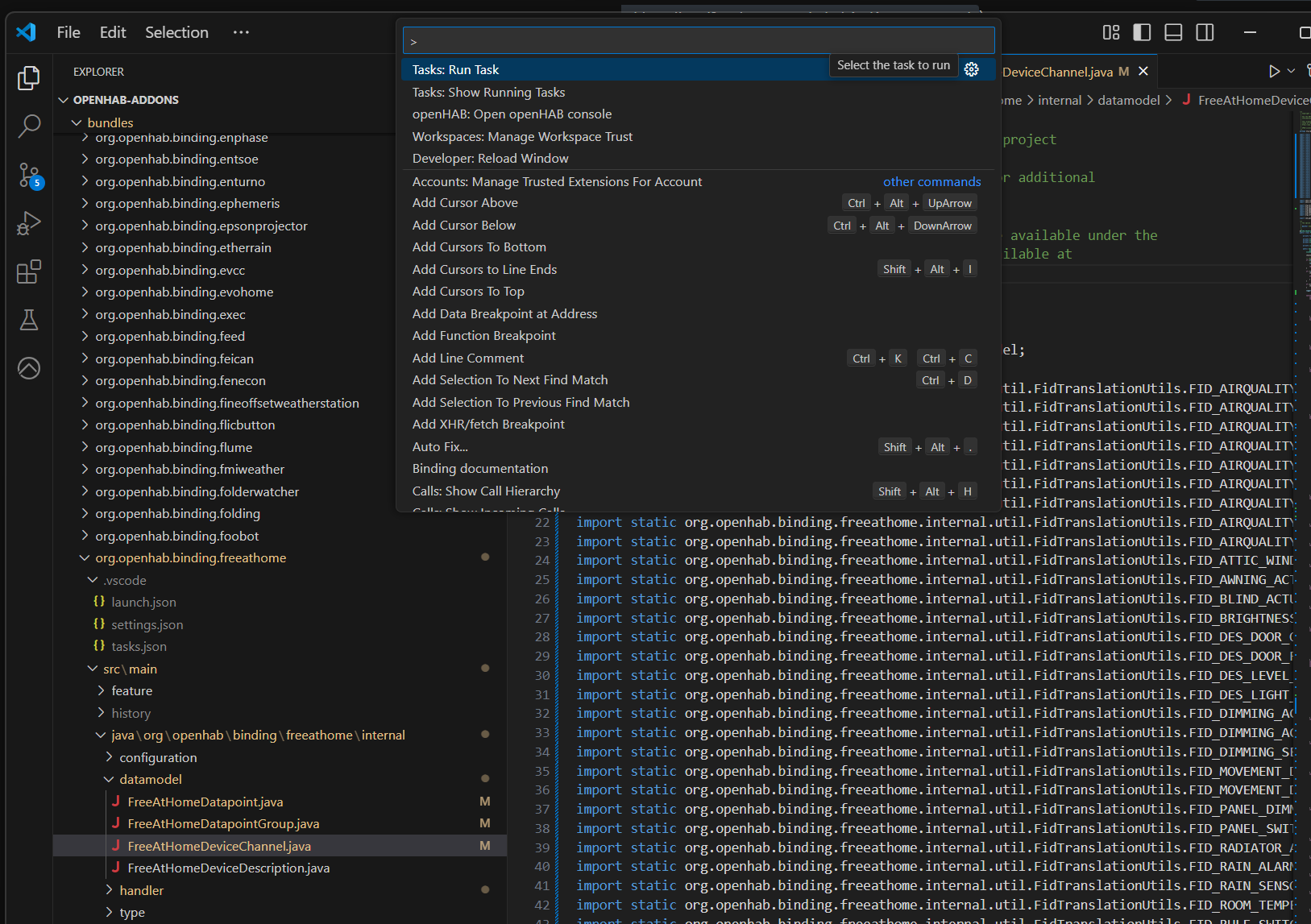Close the DeviceChannel.java tab
This screenshot has width=1311, height=924.
[x=1143, y=72]
